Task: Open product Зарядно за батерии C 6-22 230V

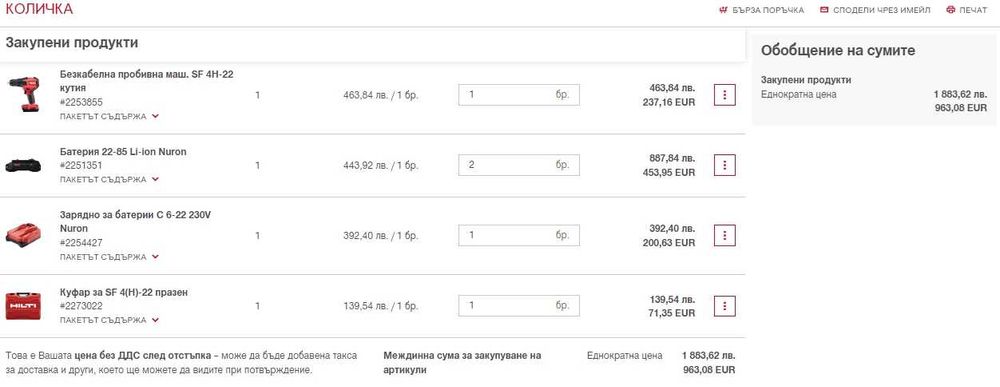Action: tap(135, 222)
